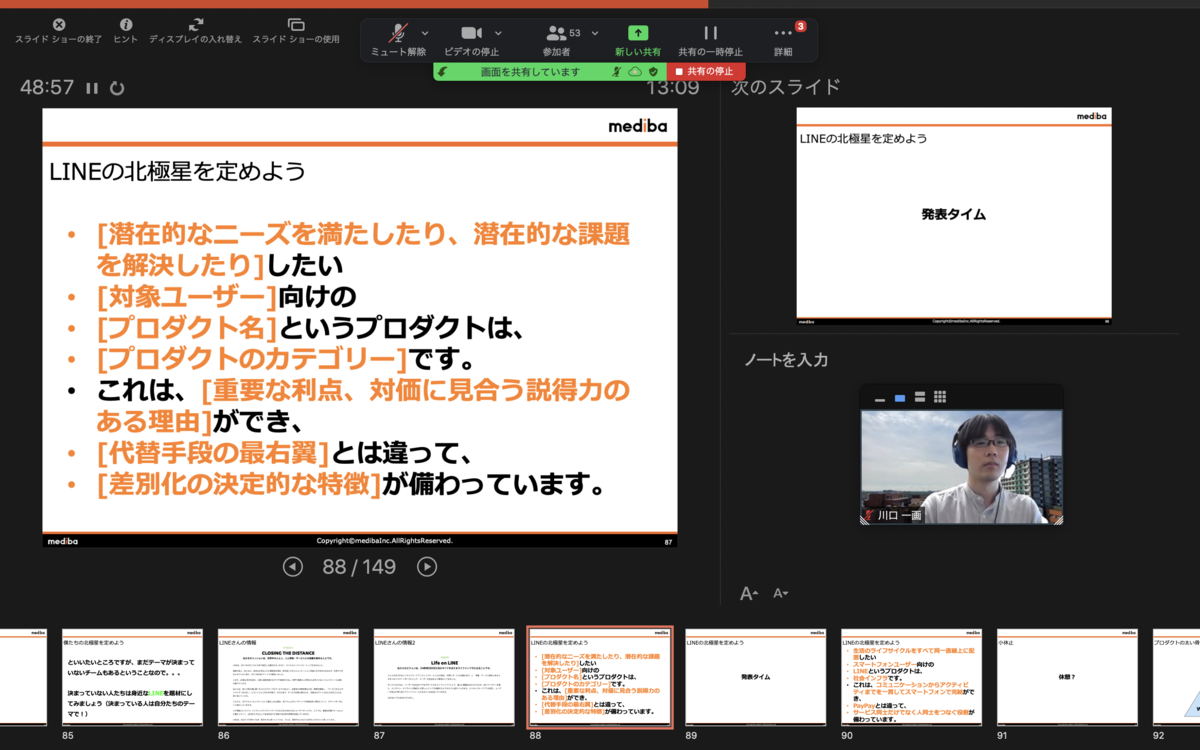Image resolution: width=1200 pixels, height=750 pixels.
Task: Unmute microphone via ミュート解除
Action: [x=399, y=40]
